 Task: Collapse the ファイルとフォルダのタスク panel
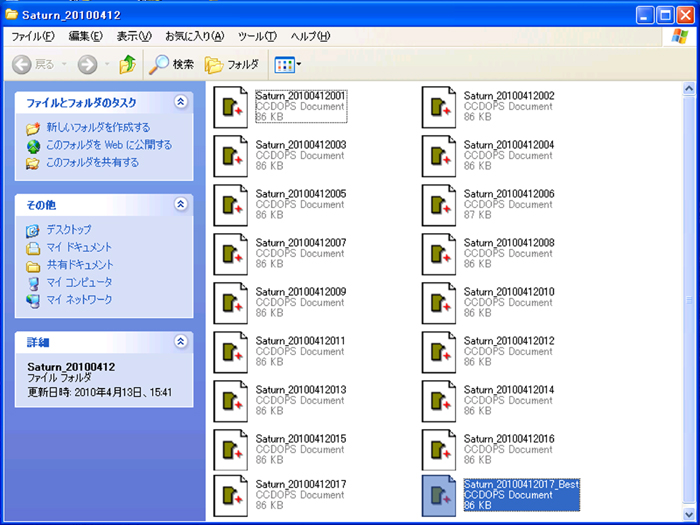click(x=180, y=102)
